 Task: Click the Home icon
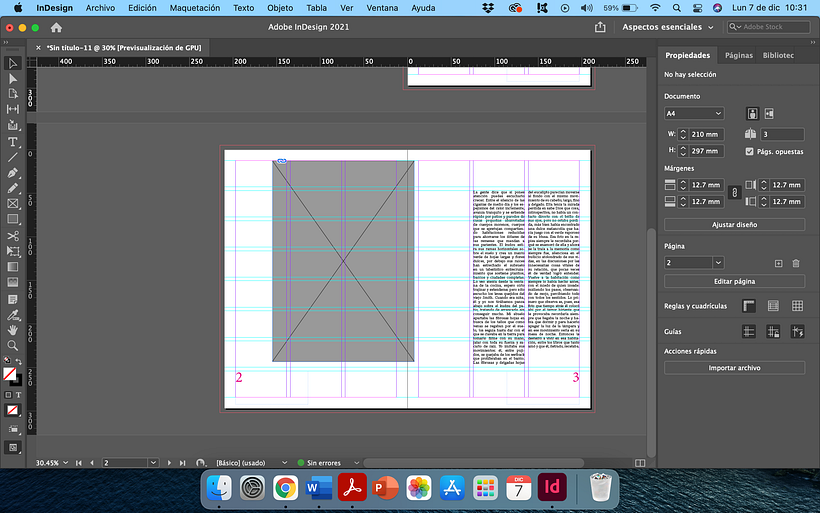coord(56,27)
